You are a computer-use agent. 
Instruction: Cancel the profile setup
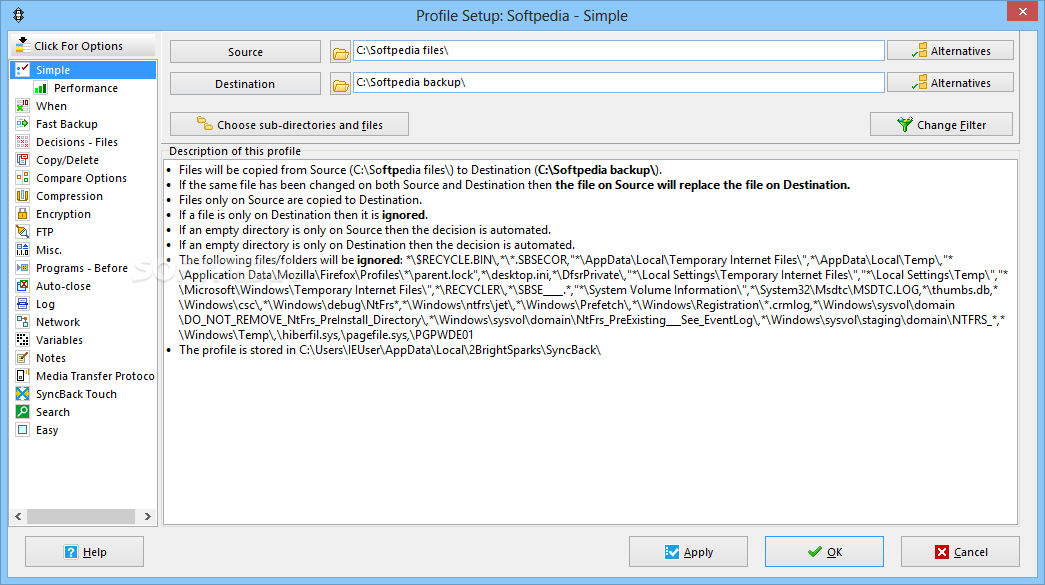point(960,552)
